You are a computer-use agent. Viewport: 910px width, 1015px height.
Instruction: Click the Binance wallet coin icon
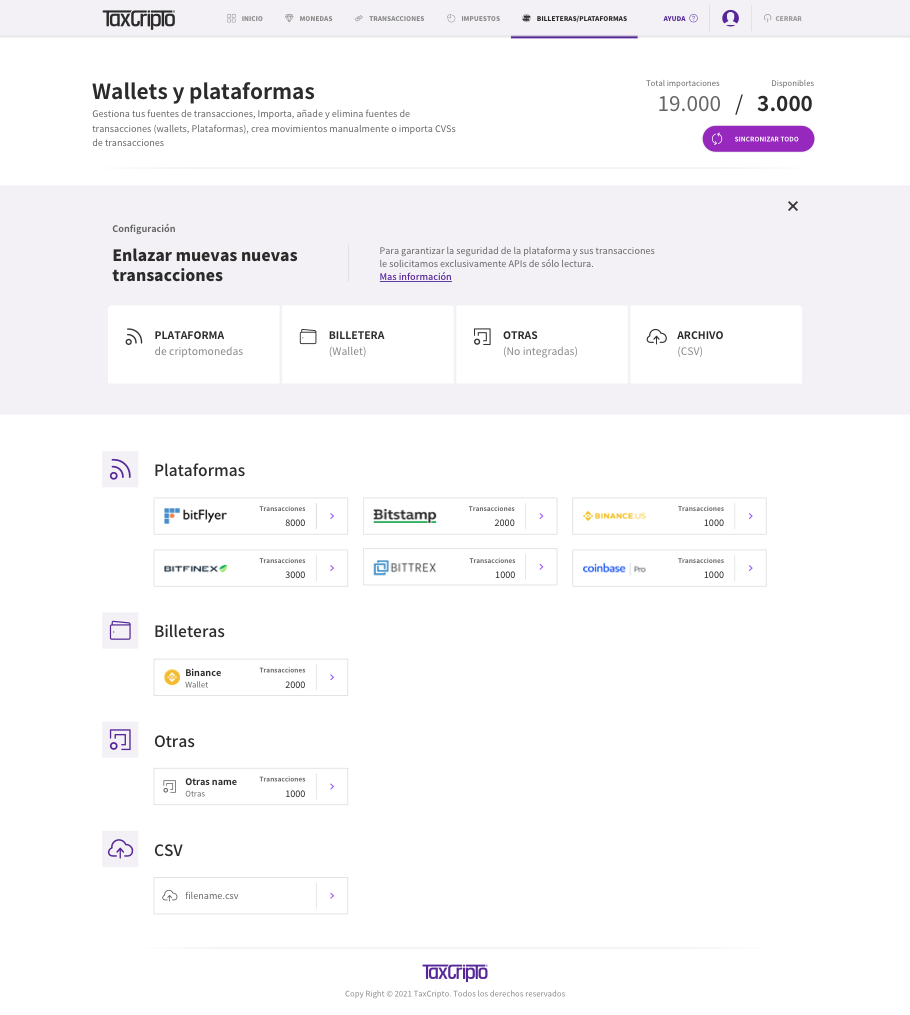click(171, 677)
